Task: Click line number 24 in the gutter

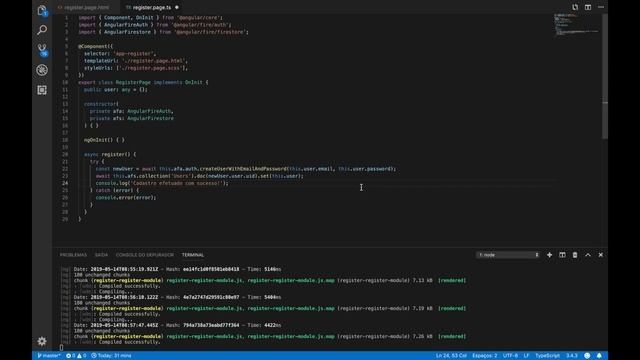Action: [65, 183]
